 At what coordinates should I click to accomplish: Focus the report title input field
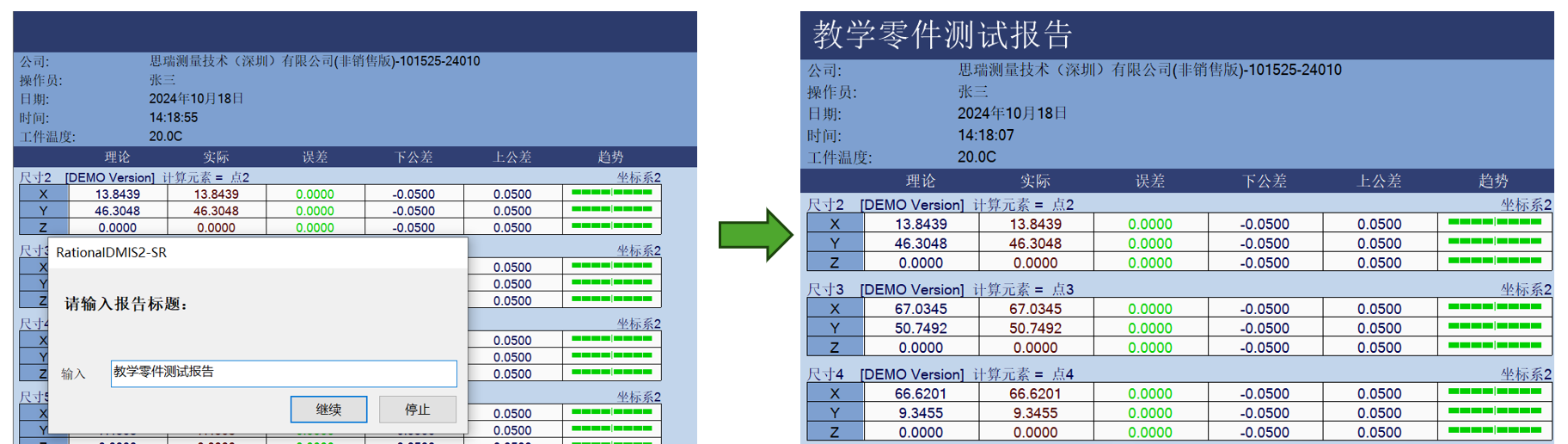284,373
